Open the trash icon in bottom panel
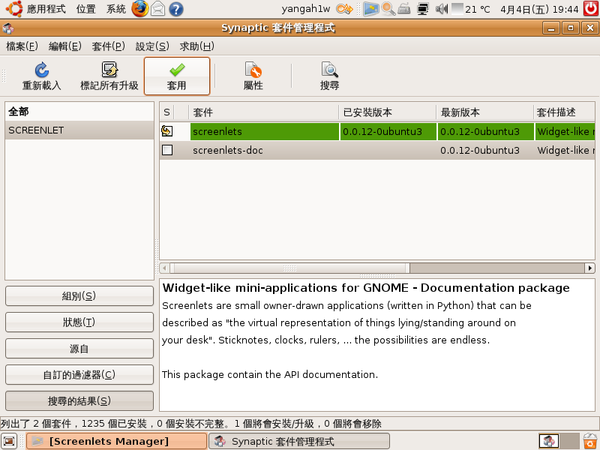The width and height of the screenshot is (600, 450). tap(591, 441)
